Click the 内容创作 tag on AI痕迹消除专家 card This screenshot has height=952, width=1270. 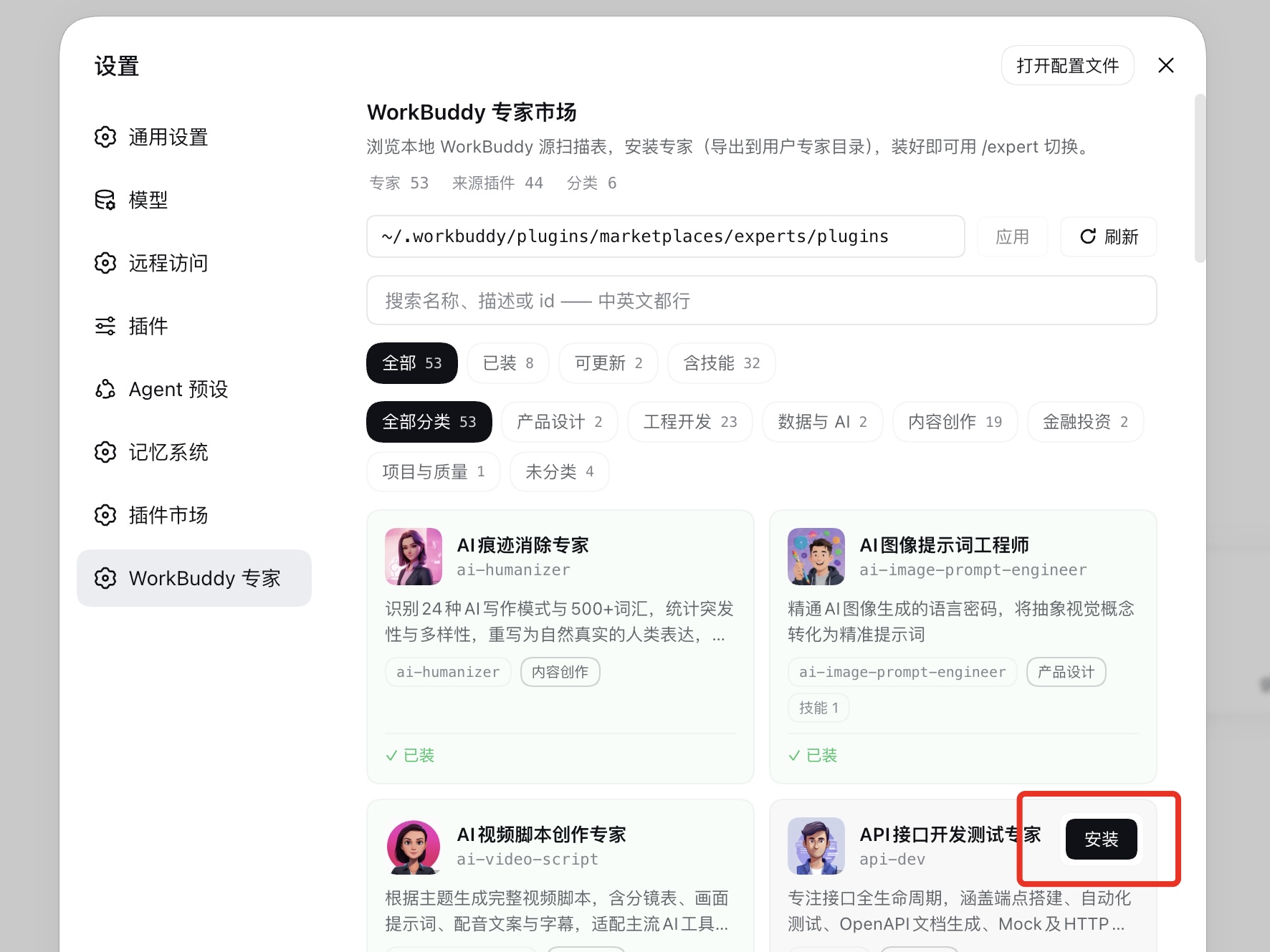(560, 672)
